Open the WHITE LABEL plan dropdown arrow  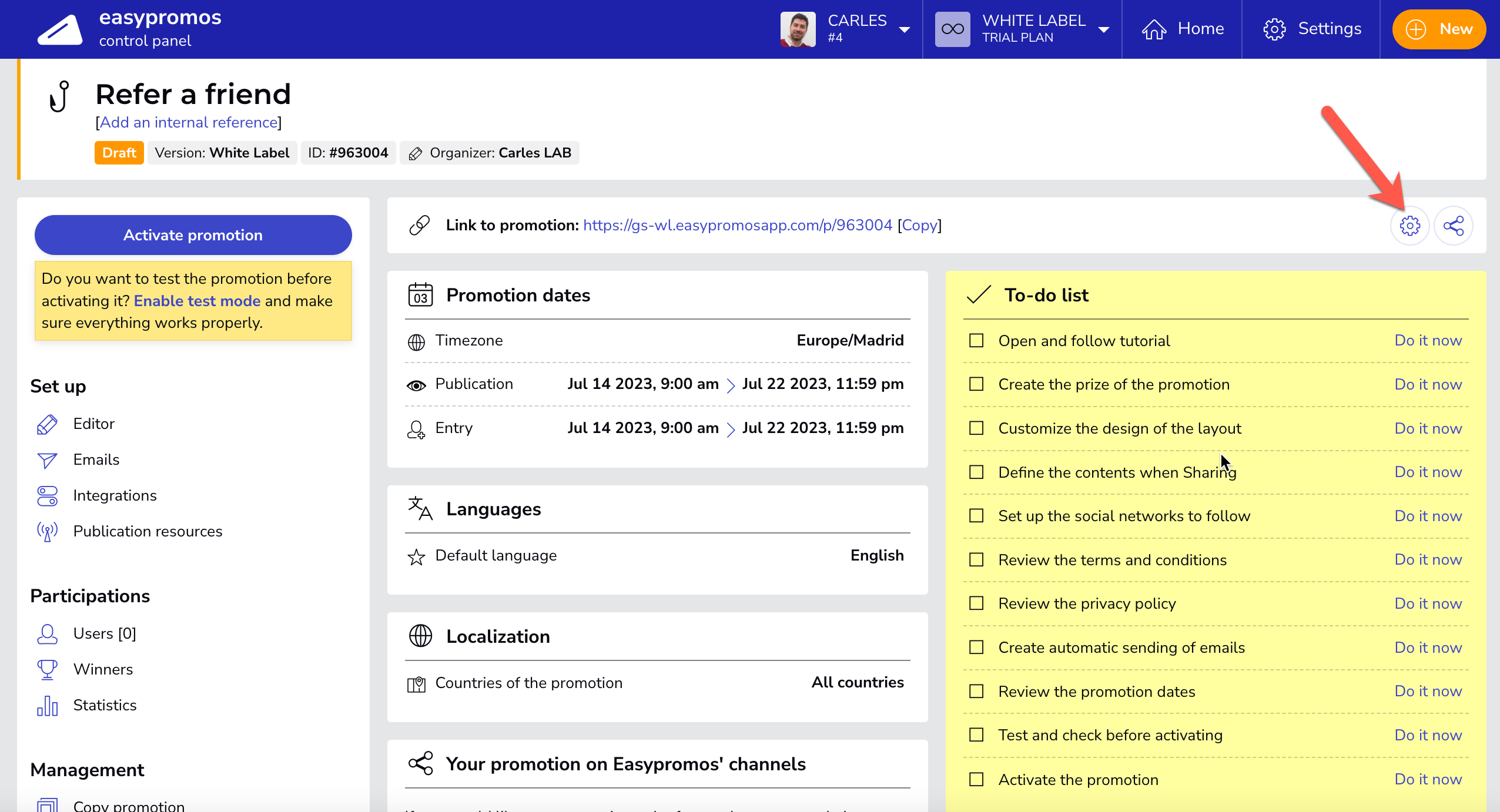pyautogui.click(x=1104, y=30)
